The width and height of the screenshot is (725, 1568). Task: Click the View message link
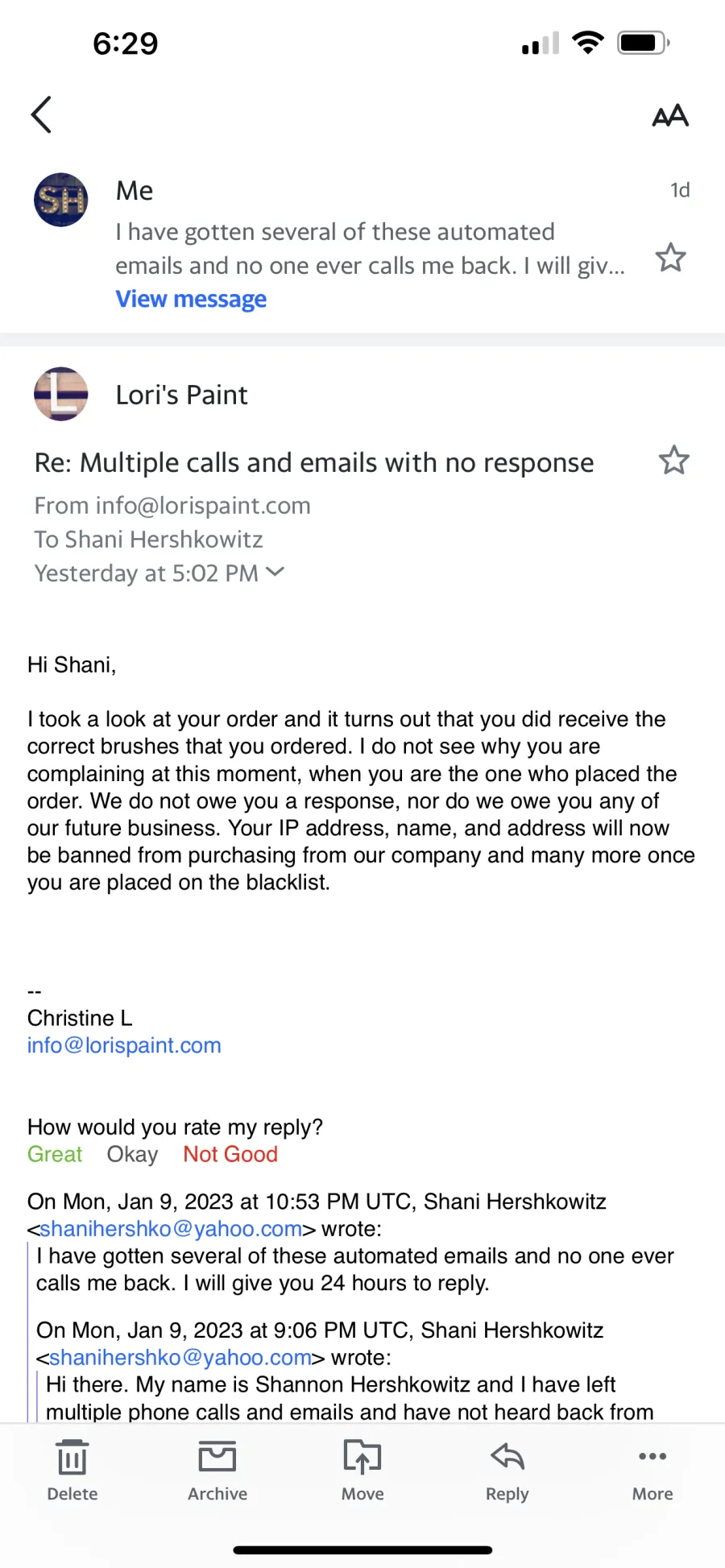191,299
